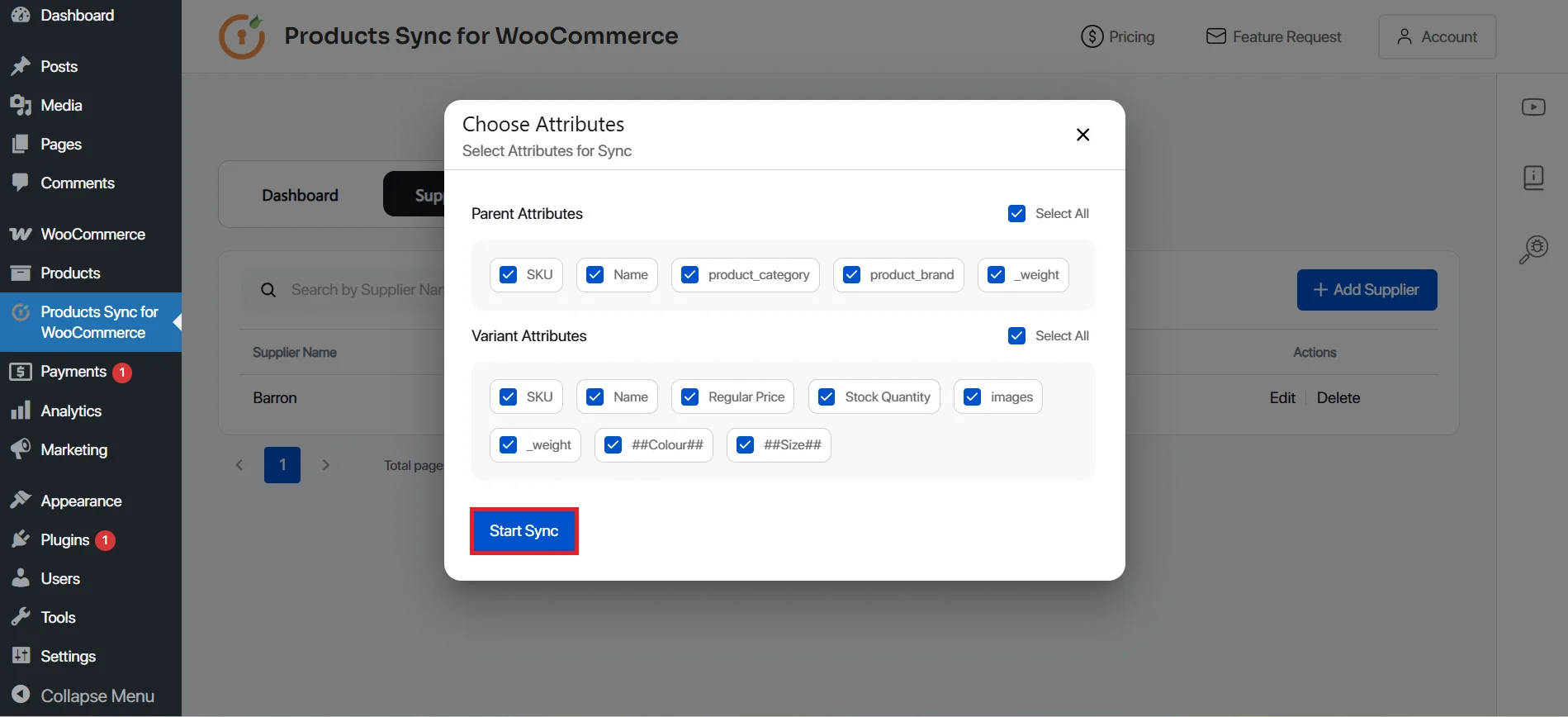The height and width of the screenshot is (717, 1568).
Task: Click the Products Sync sidebar icon
Action: pyautogui.click(x=21, y=312)
